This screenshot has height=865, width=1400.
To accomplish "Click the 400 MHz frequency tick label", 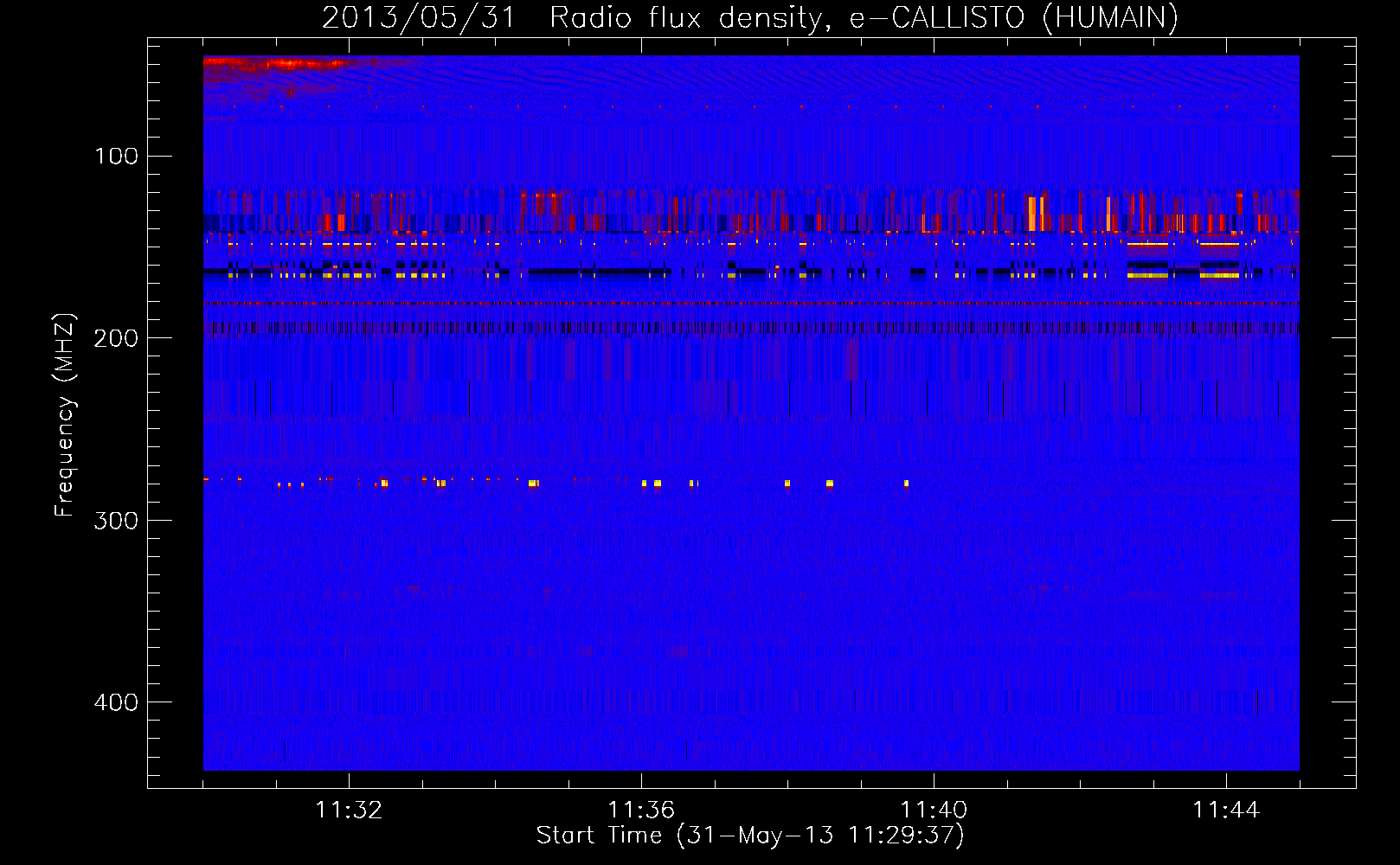I will point(117,702).
